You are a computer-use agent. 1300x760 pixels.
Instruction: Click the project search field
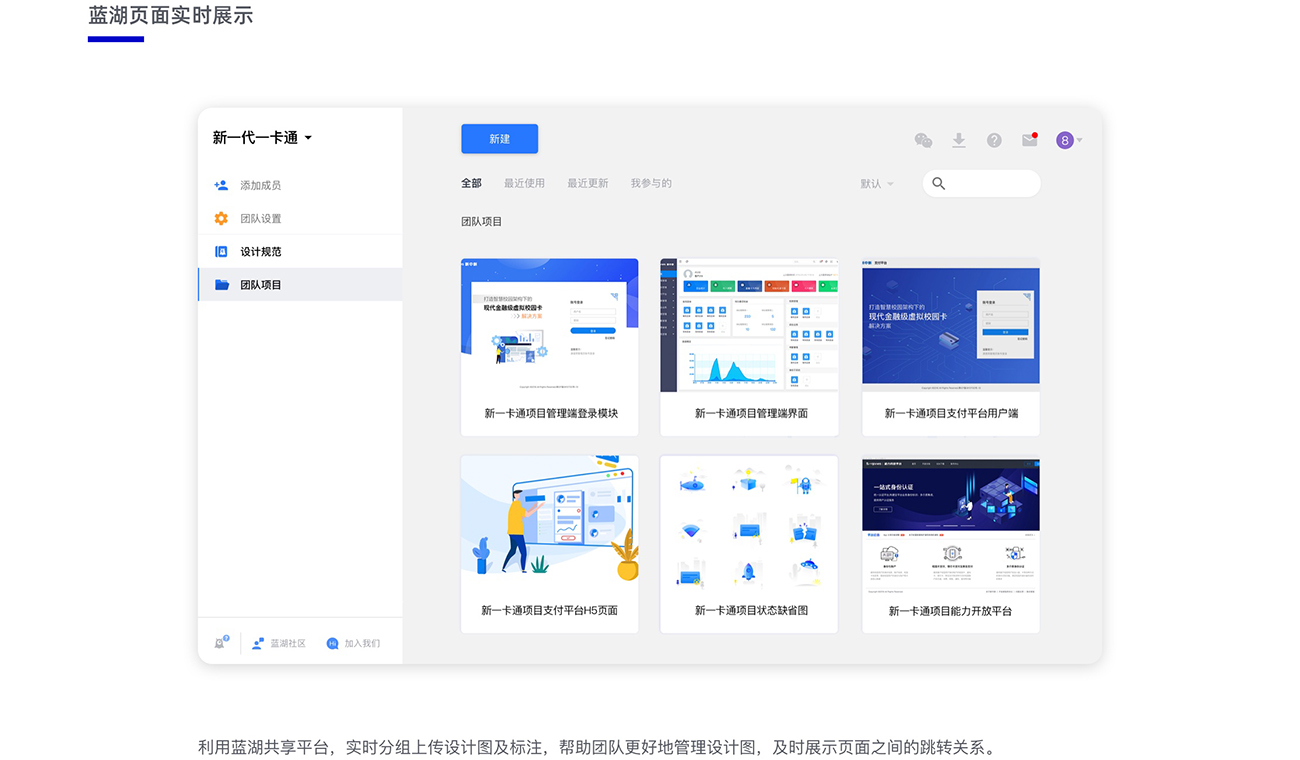click(x=981, y=184)
